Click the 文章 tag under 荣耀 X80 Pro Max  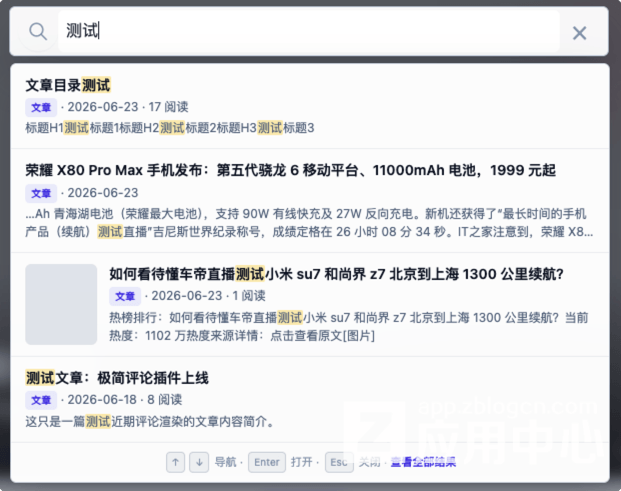pyautogui.click(x=41, y=193)
